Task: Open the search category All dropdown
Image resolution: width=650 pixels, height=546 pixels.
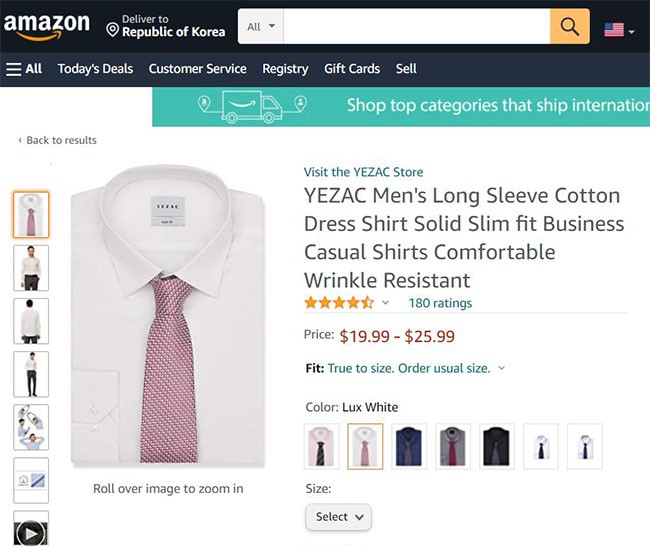Action: (261, 26)
